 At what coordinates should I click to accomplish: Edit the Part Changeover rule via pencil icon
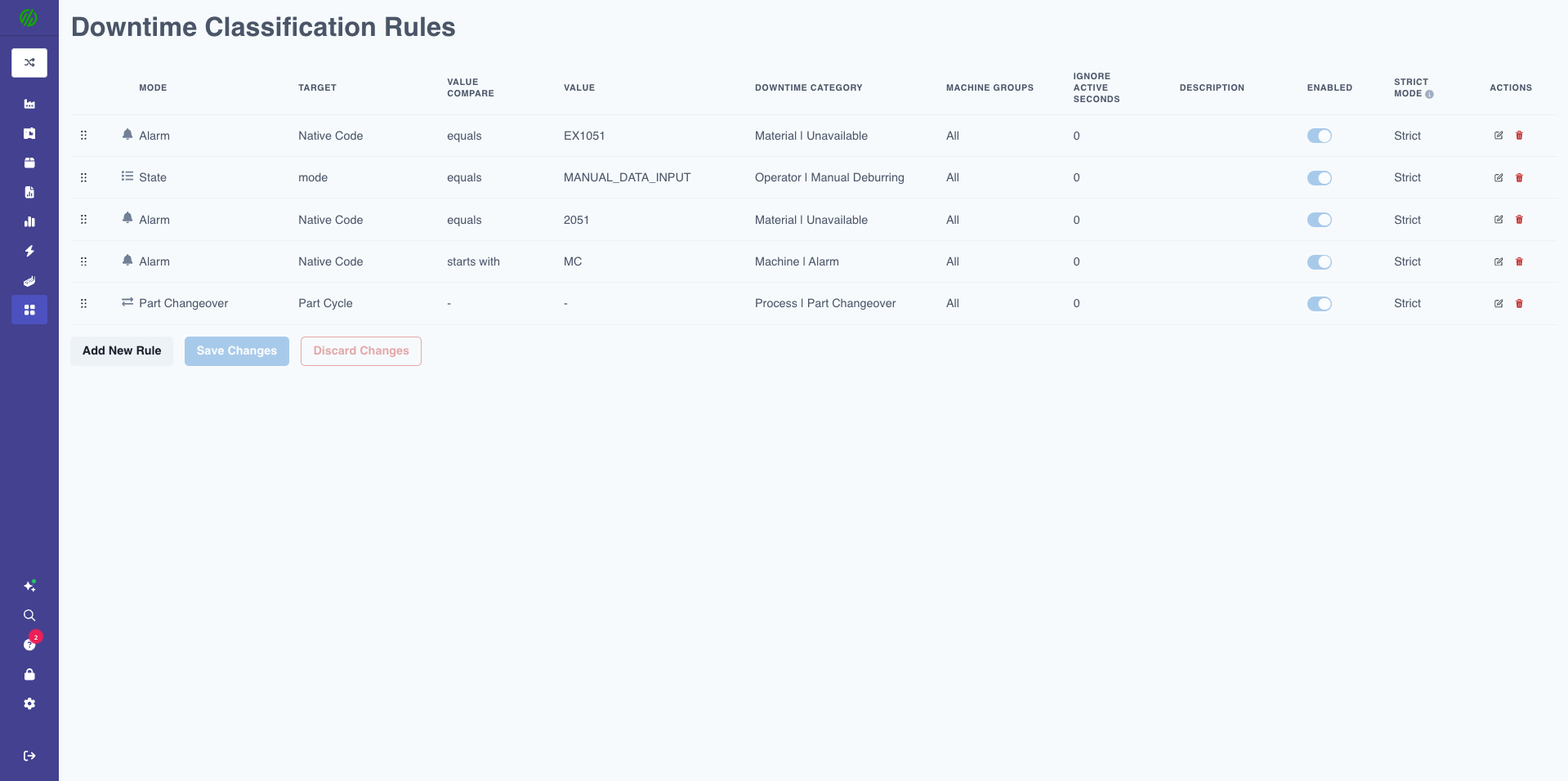coord(1499,303)
